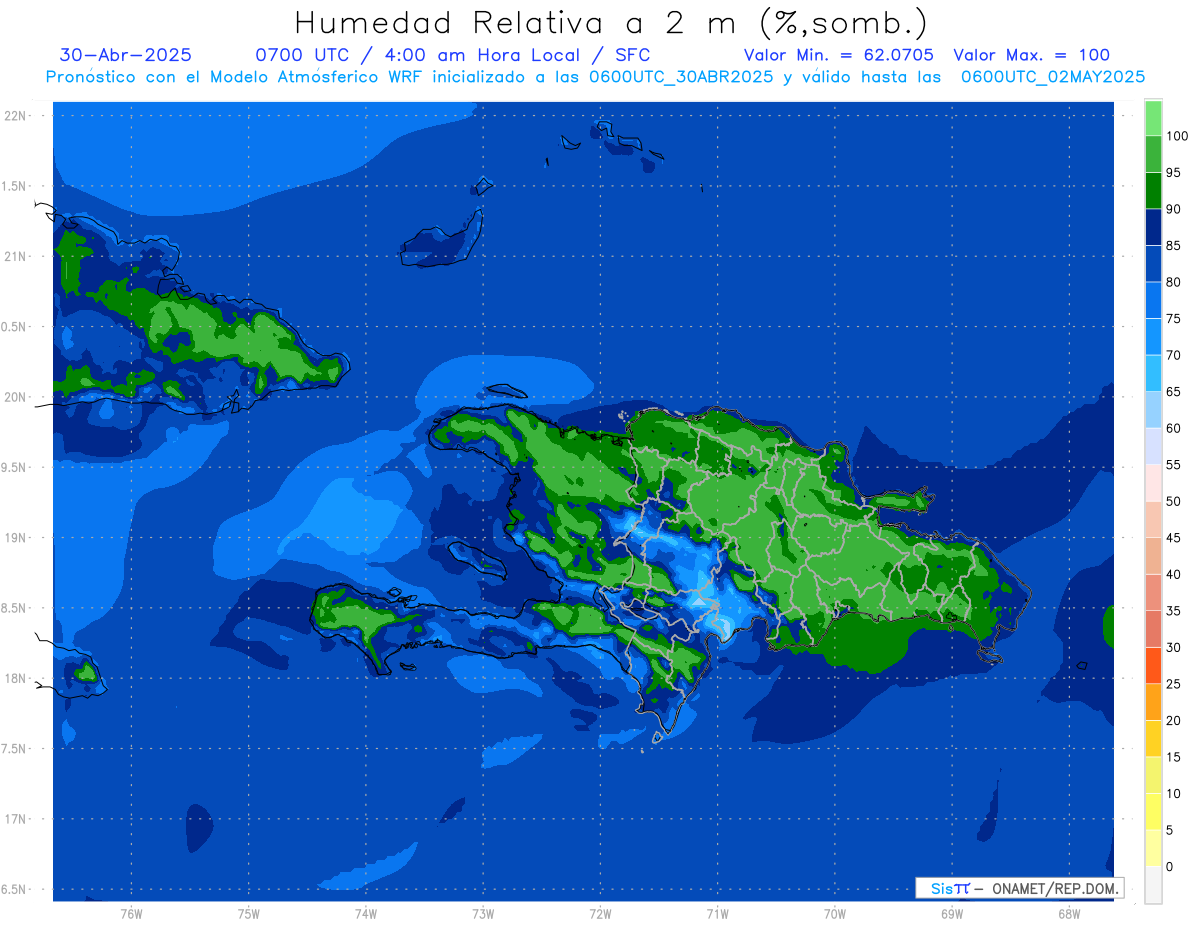Click the "0700 UTC / 4:00 am Hora Local" time label

click(x=419, y=55)
